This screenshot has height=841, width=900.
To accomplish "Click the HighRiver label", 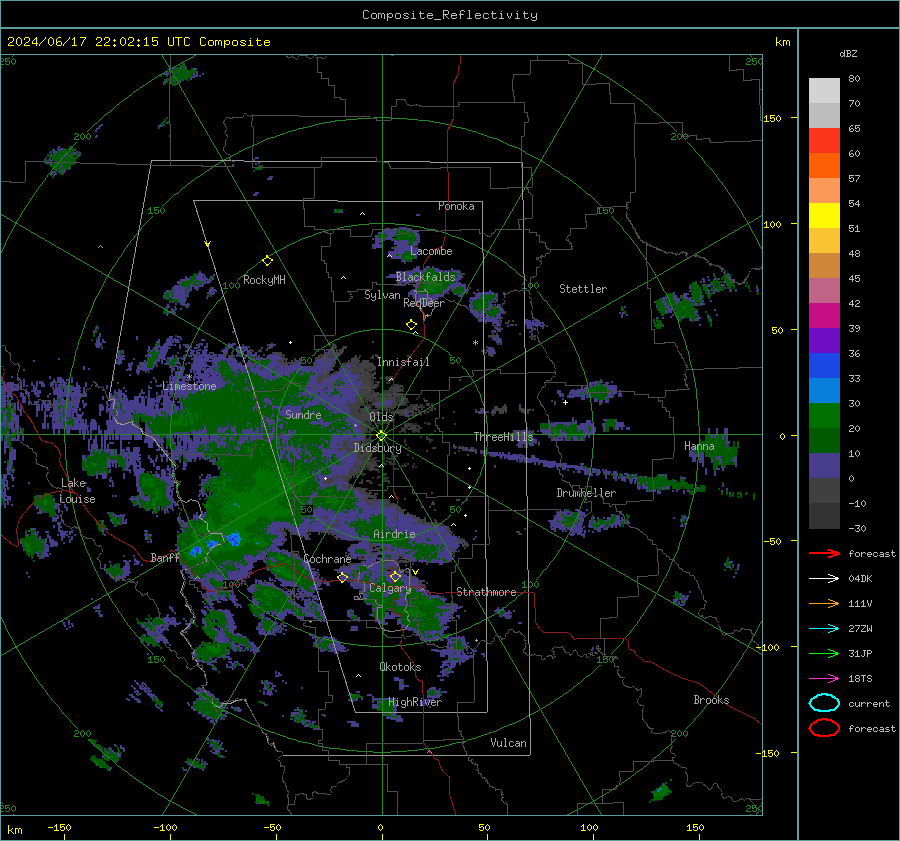I will tap(415, 702).
